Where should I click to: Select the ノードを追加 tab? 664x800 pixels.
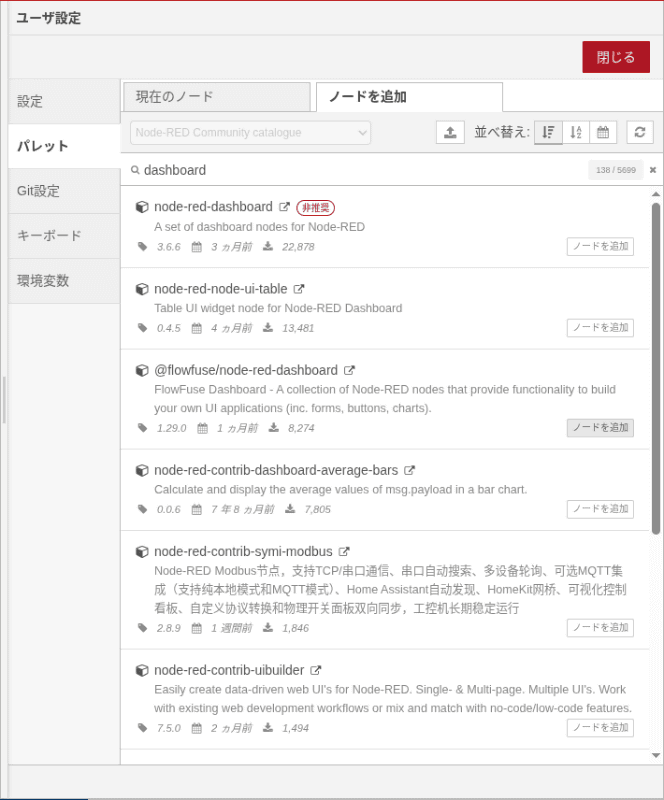(409, 96)
